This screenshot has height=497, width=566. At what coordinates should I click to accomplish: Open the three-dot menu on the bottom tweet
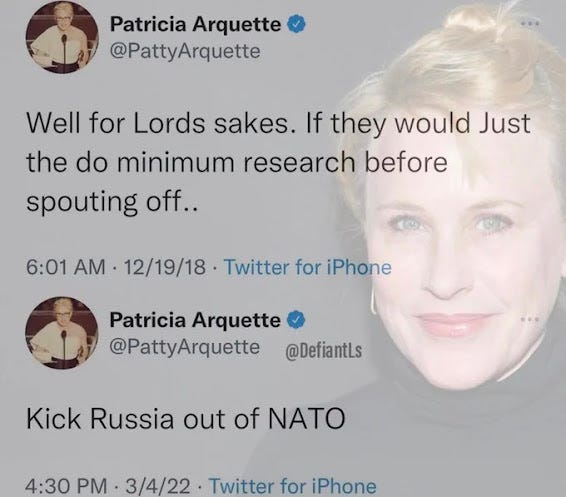(531, 319)
